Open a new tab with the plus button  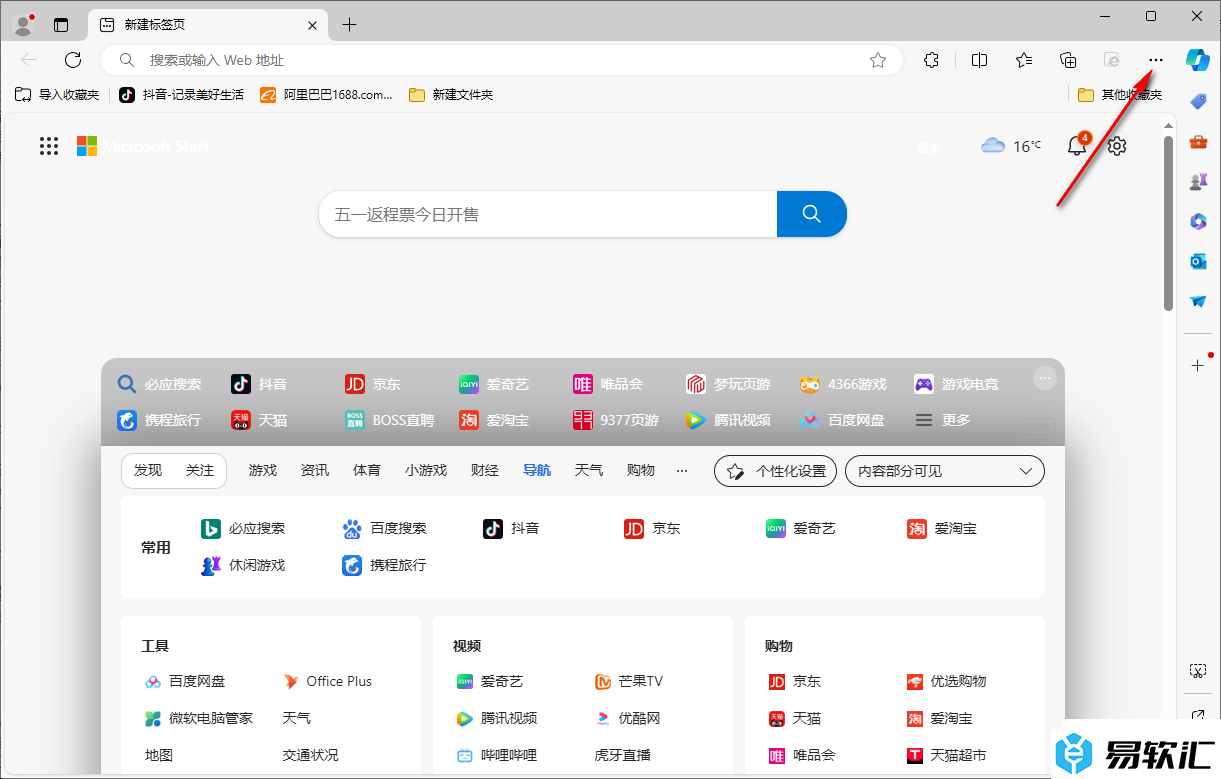pos(349,25)
